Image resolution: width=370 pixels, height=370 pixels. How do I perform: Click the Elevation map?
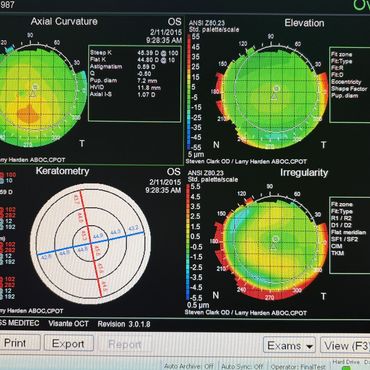point(272,98)
